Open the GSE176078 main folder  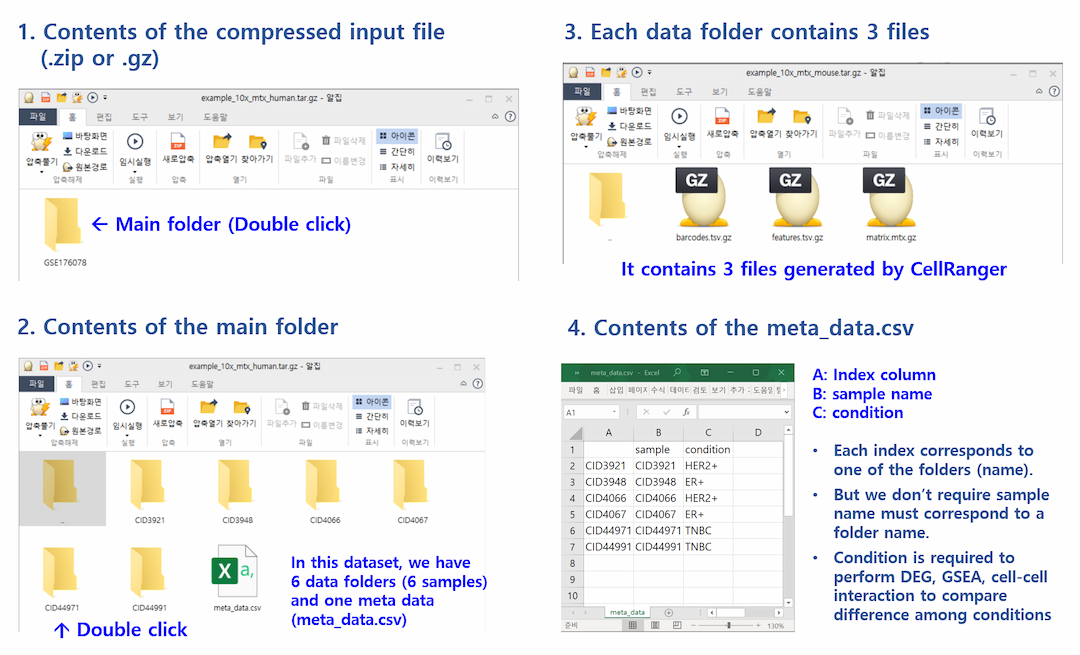(62, 224)
